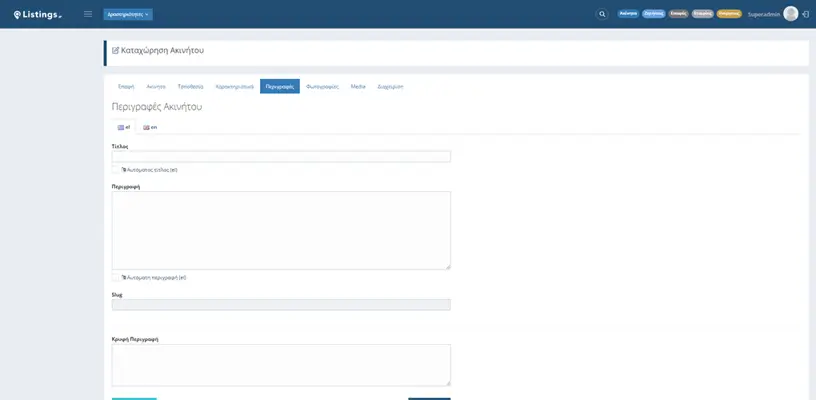This screenshot has height=400, width=816.
Task: Click the edit icon beside Καταχώρηση Ακινήτου
Action: [116, 50]
